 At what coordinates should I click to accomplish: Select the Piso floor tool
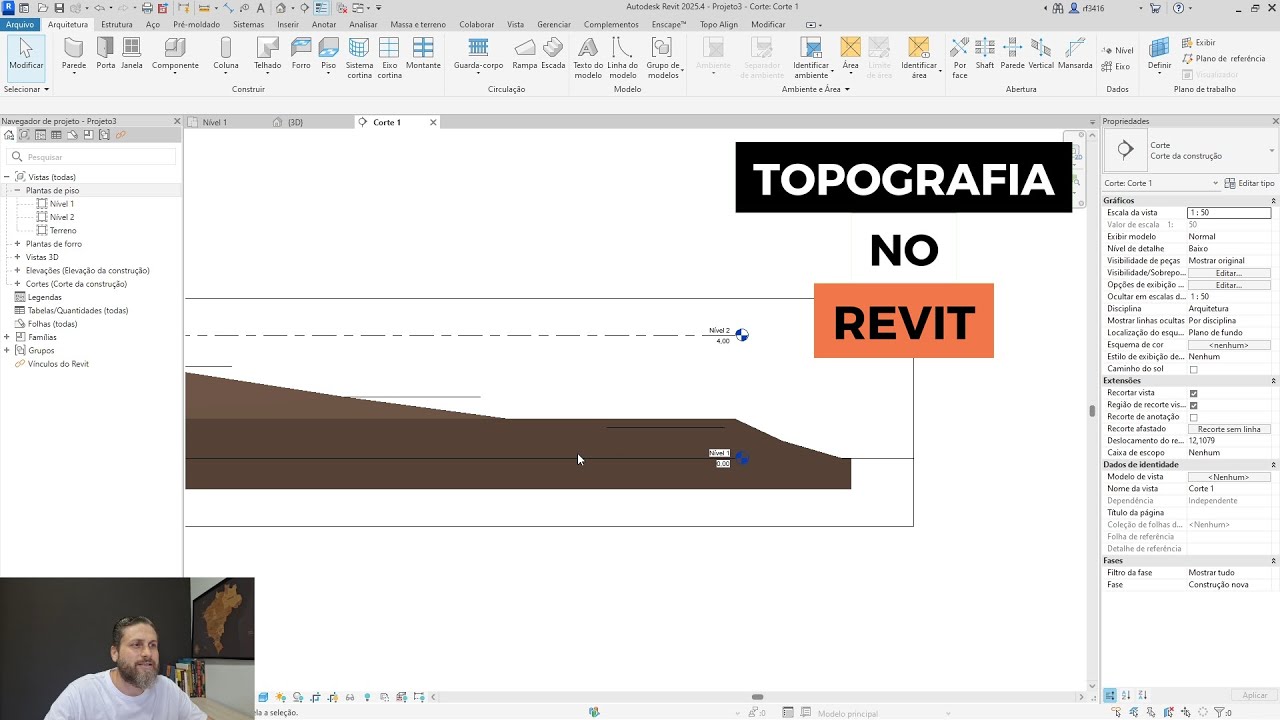pos(328,54)
